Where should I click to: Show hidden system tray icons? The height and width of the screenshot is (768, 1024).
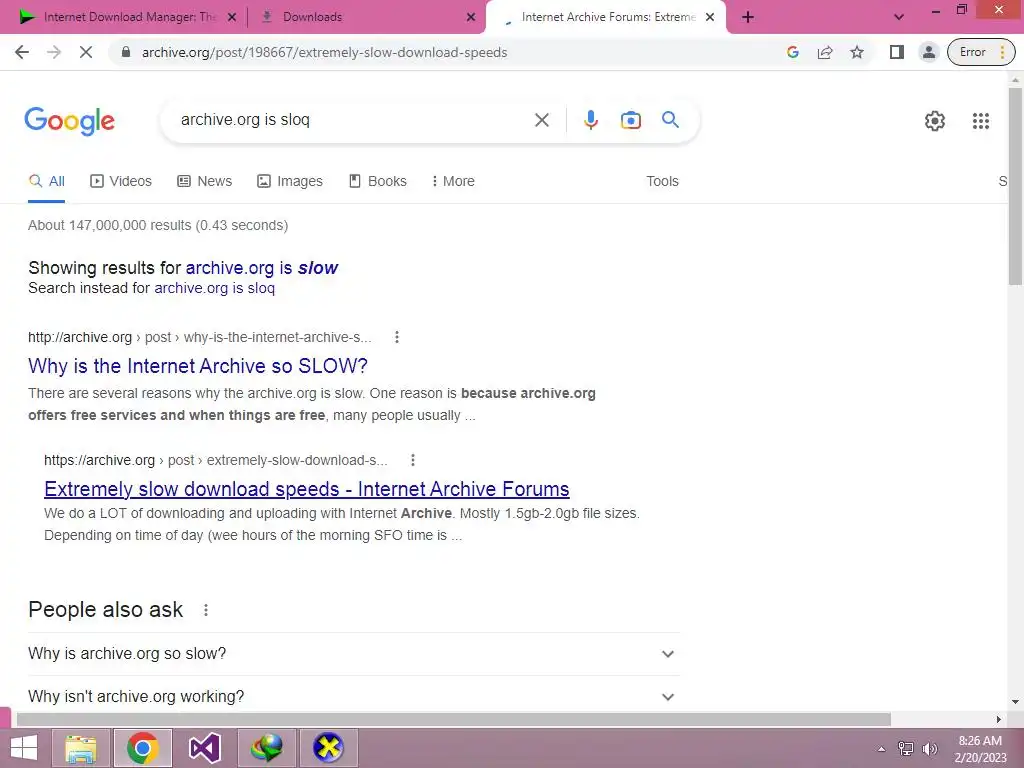881,748
